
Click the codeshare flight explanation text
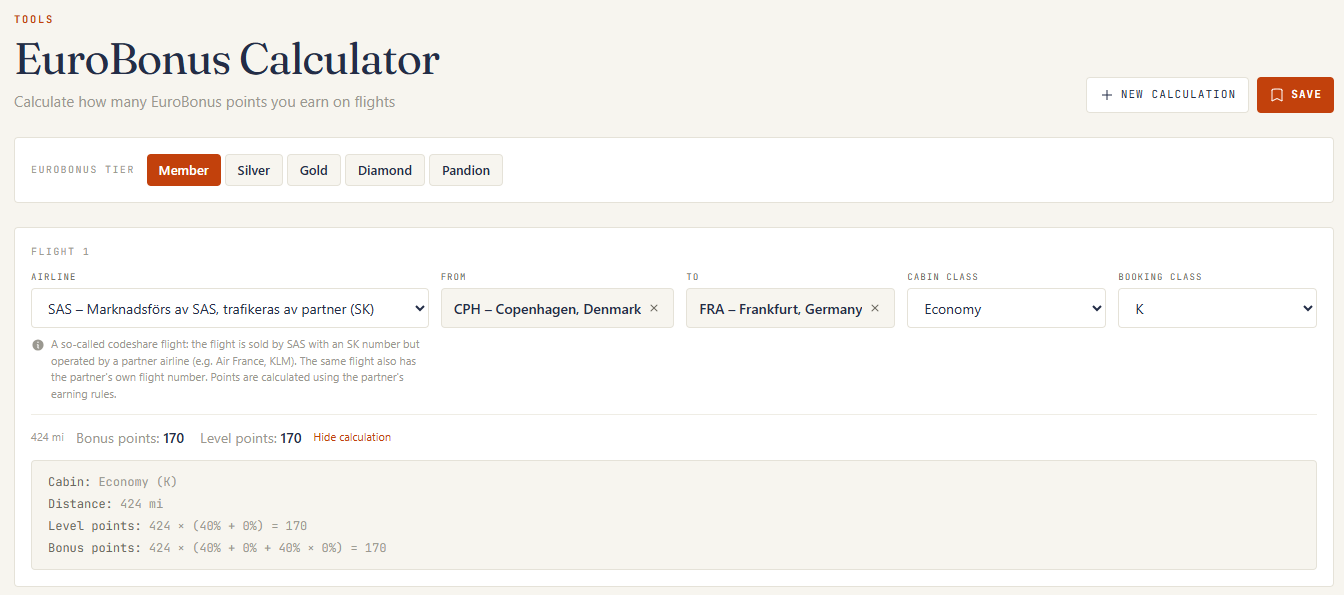pyautogui.click(x=234, y=369)
